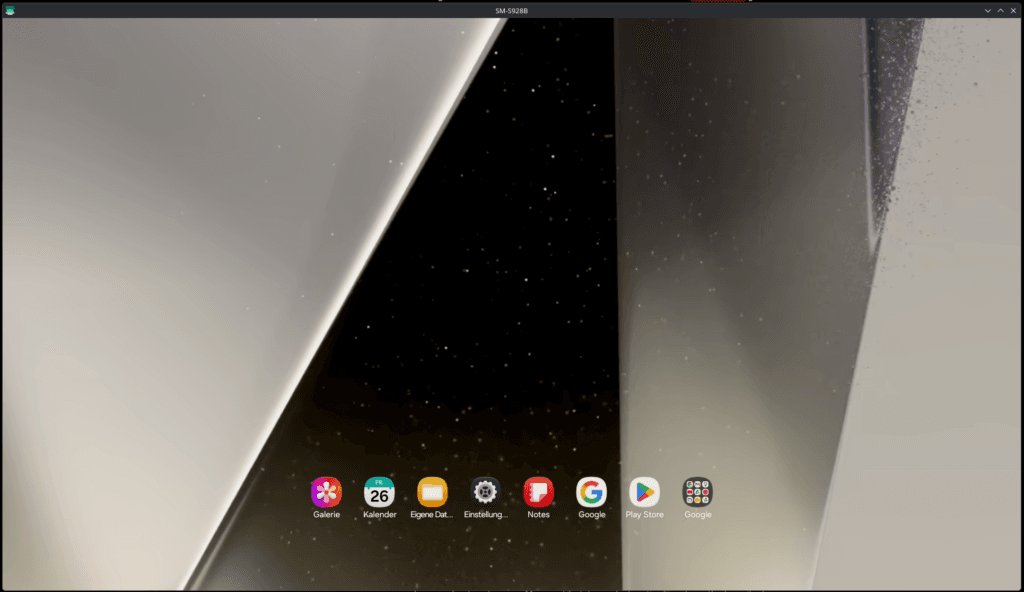Launch the red Notes app
The image size is (1024, 592).
(538, 492)
